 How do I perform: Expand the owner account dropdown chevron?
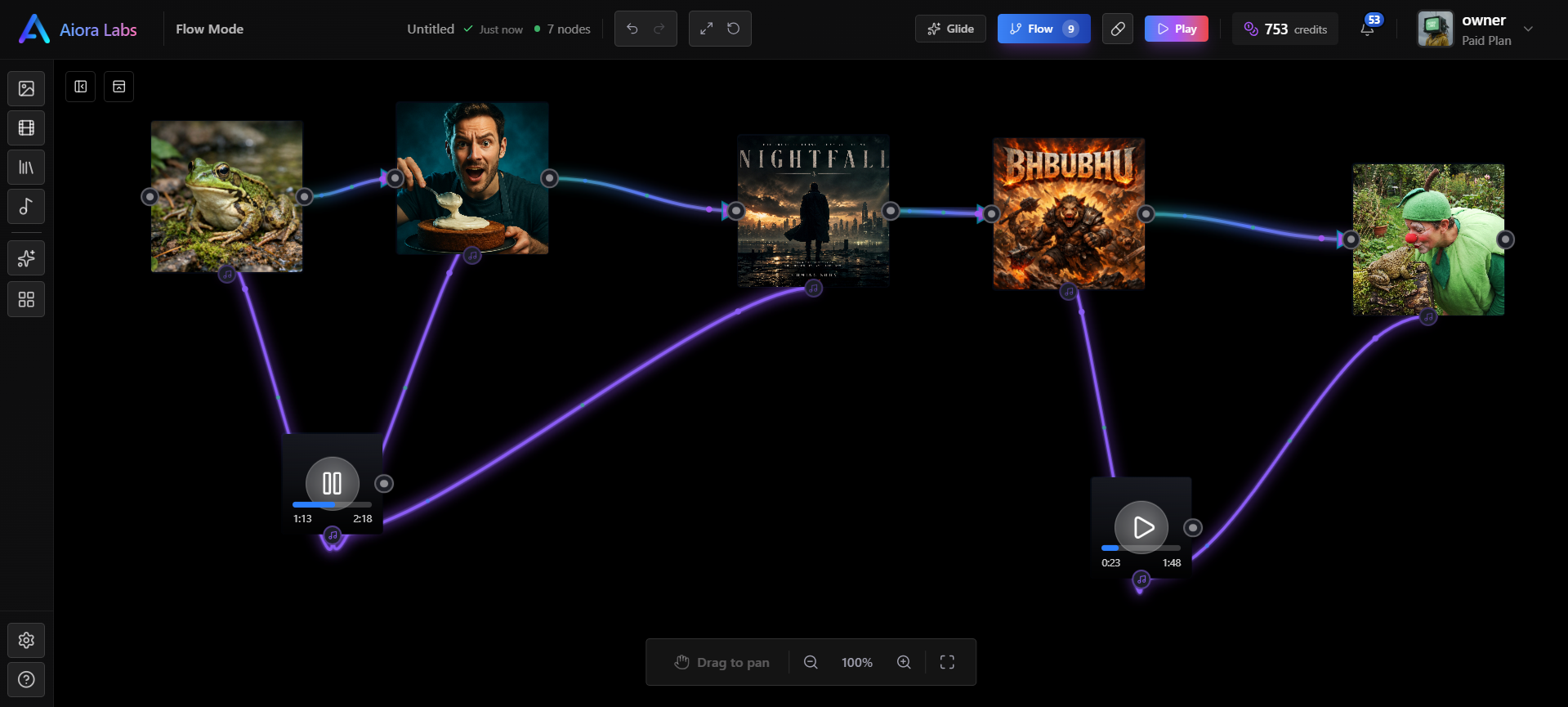[1529, 29]
